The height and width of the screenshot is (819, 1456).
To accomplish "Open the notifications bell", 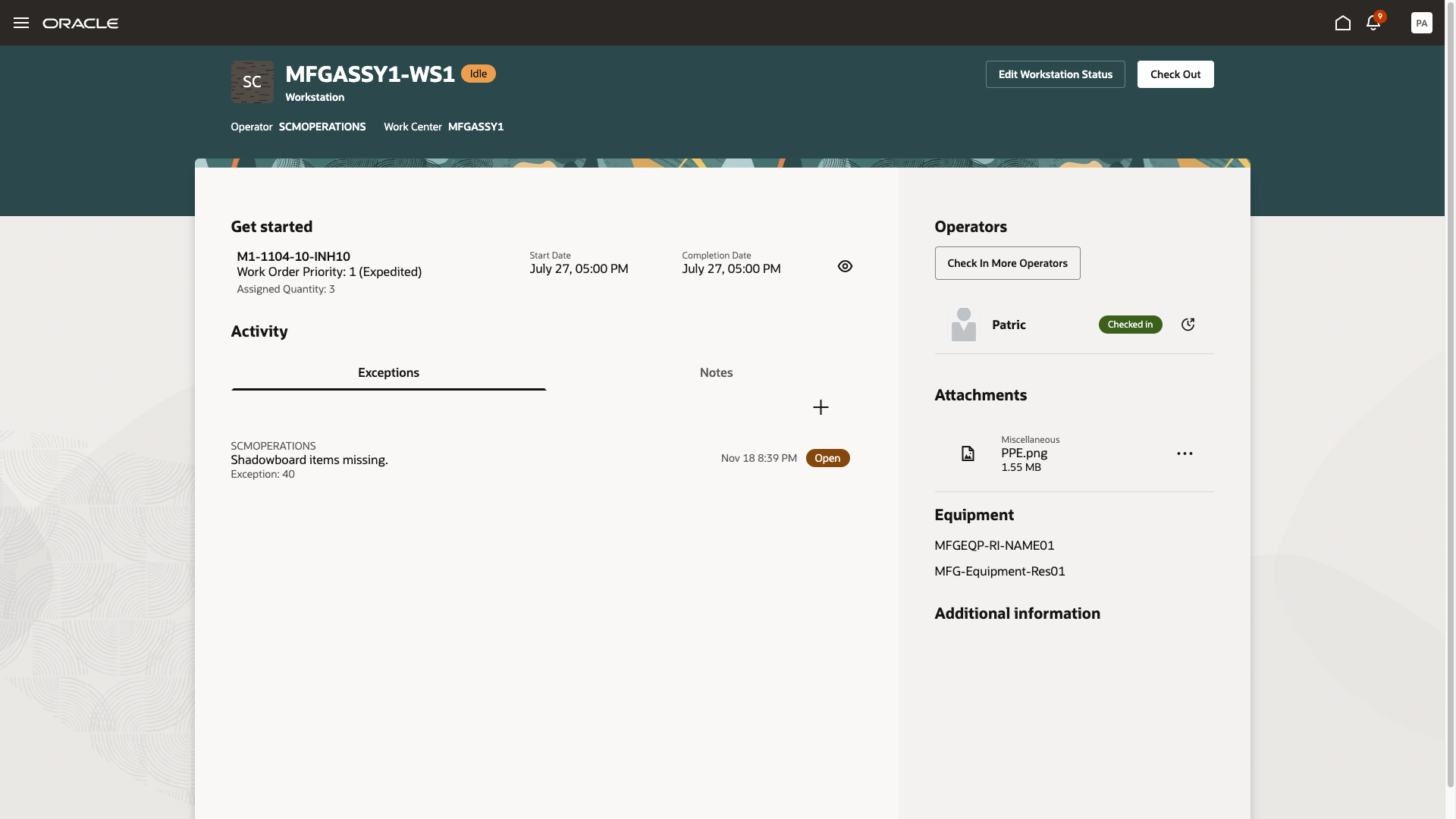I will coord(1373,23).
